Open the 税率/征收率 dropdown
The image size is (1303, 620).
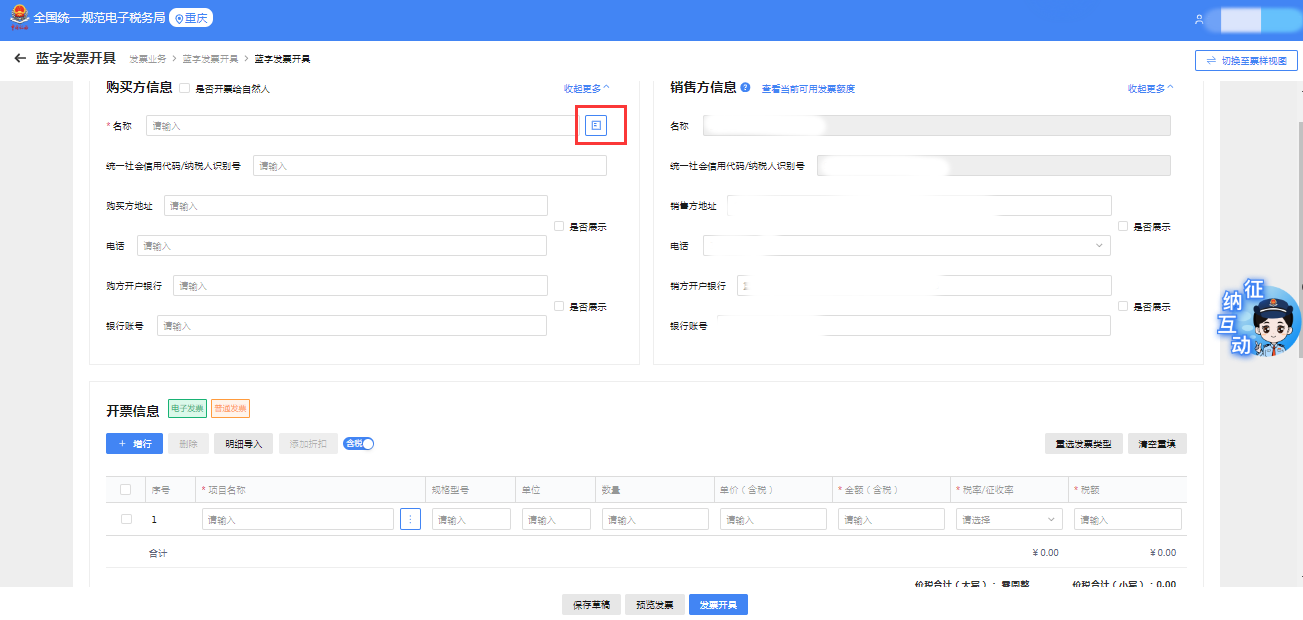[x=1009, y=520]
